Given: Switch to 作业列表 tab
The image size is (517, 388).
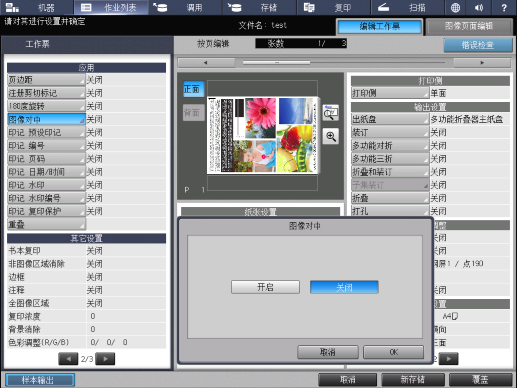Looking at the screenshot, I should [x=111, y=7].
